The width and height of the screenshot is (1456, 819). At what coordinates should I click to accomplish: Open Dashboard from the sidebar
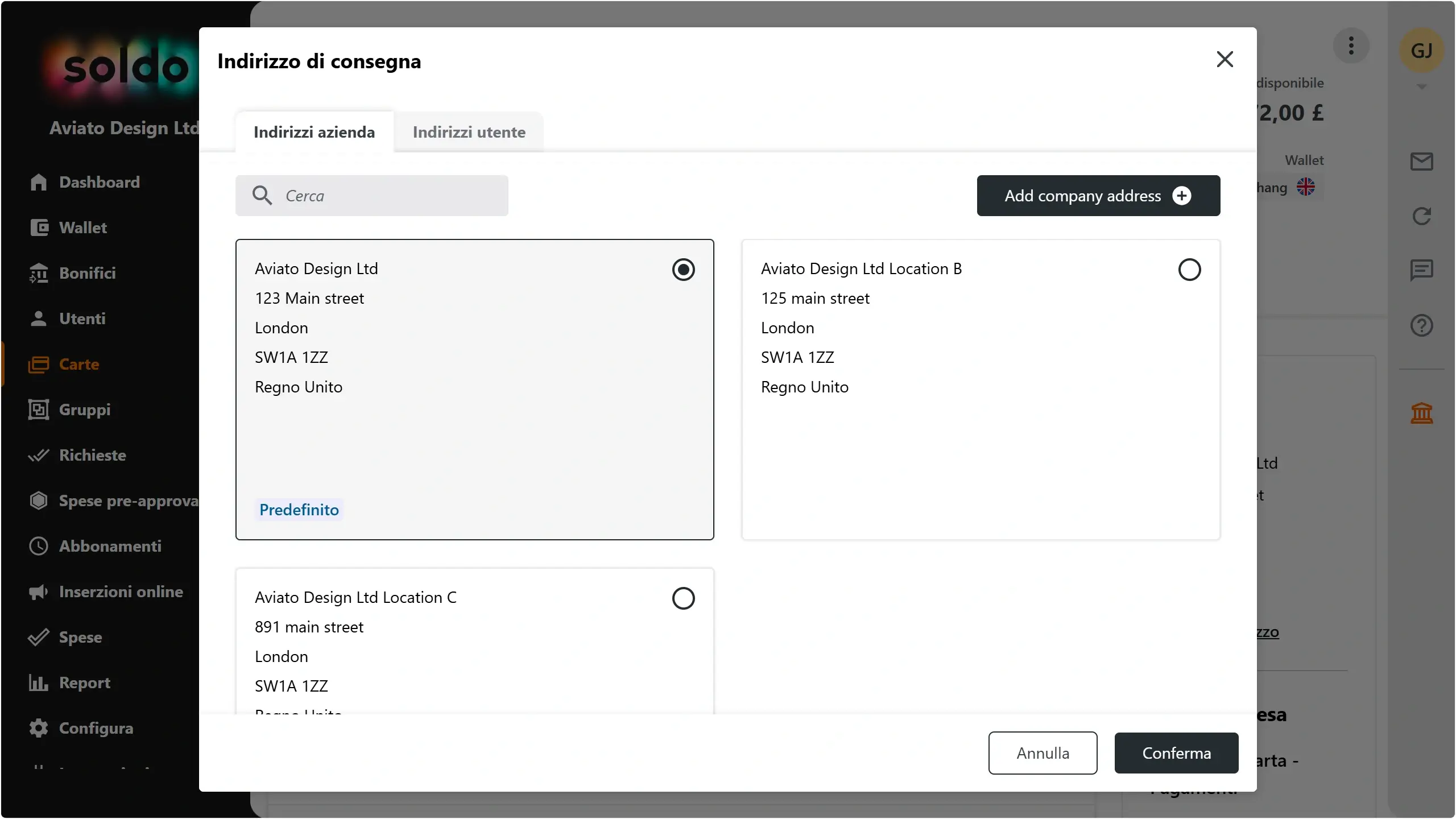click(84, 182)
